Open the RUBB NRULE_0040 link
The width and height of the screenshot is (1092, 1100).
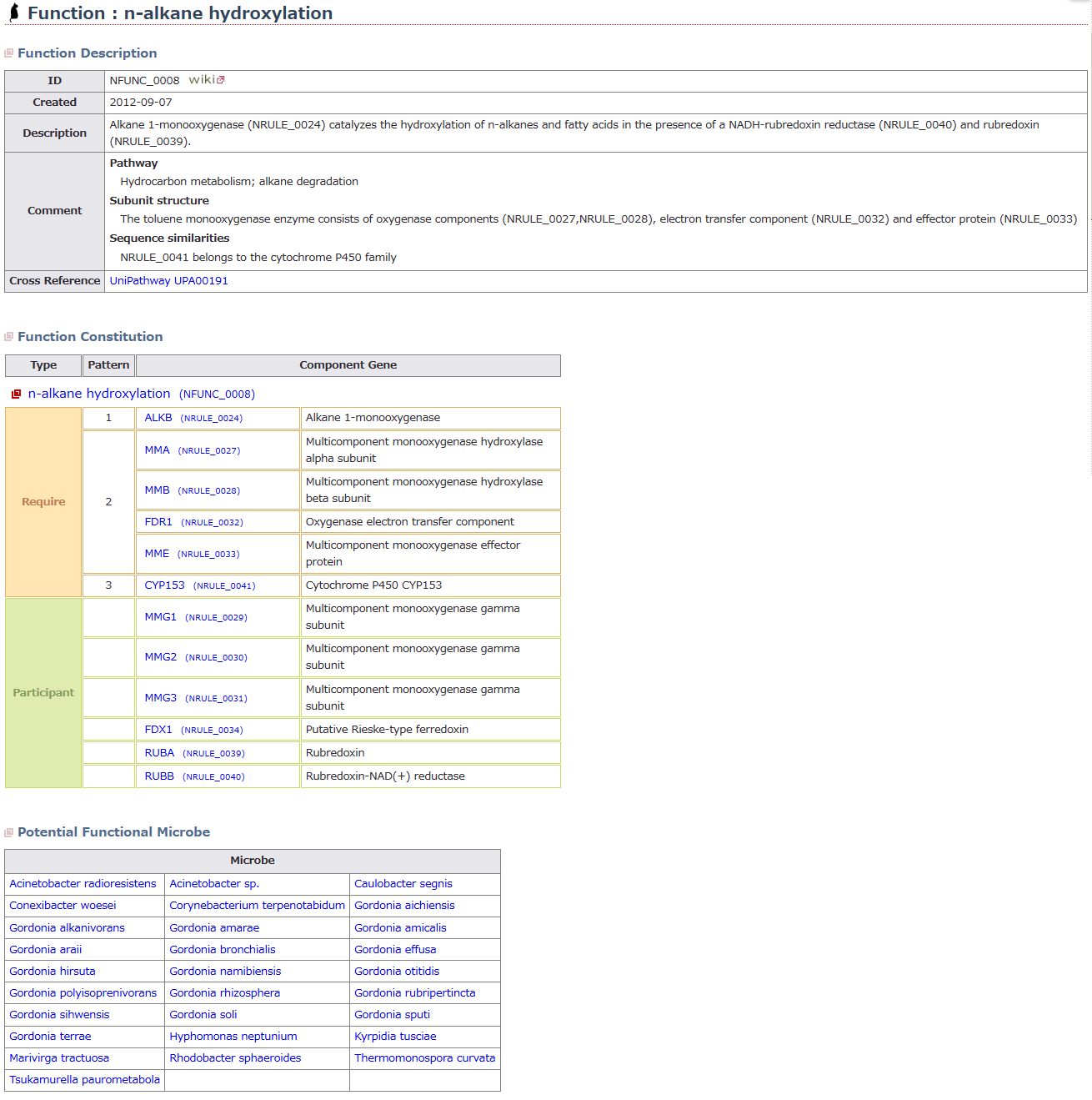[213, 777]
